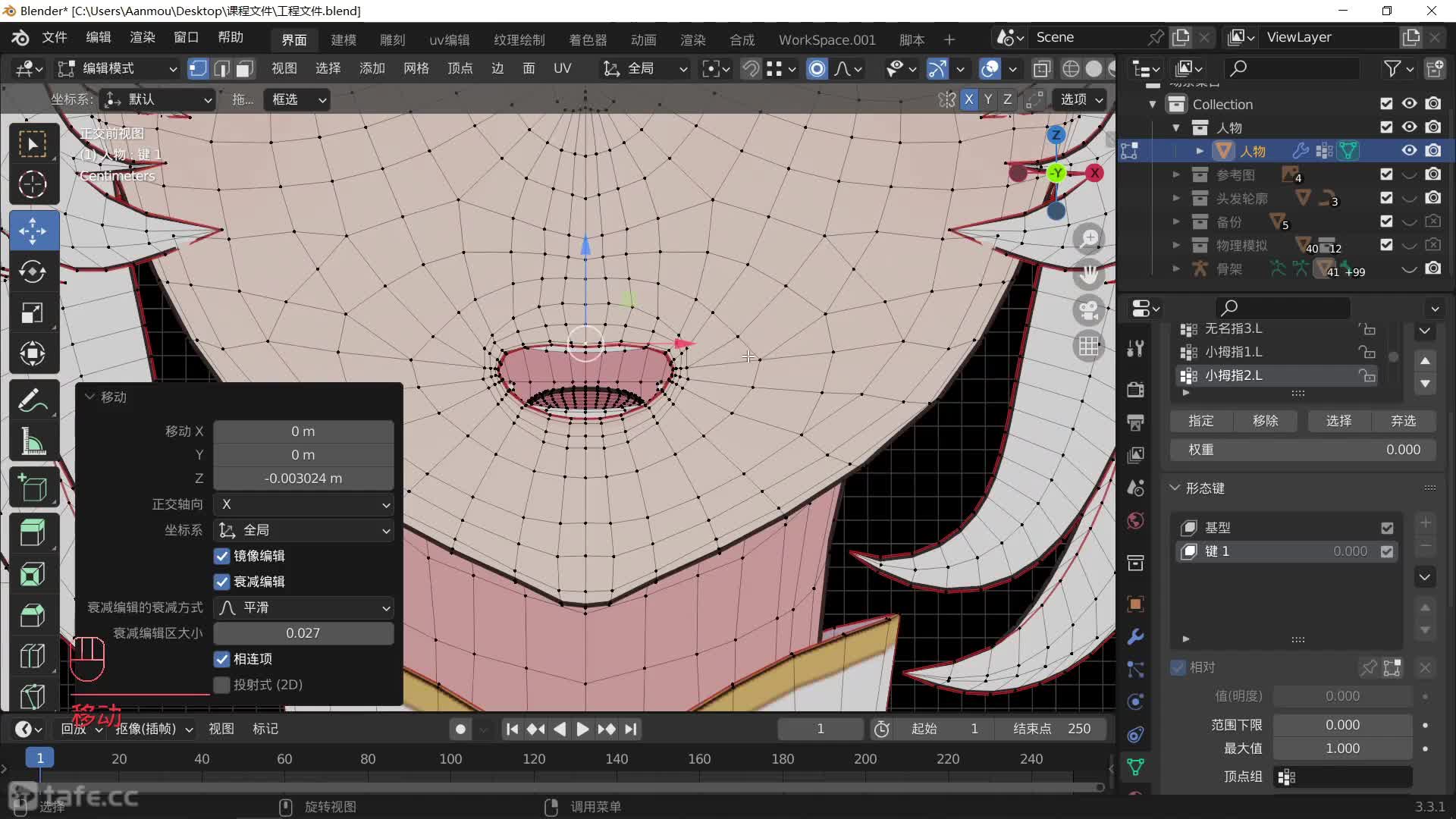Switch to face select mode
The image size is (1456, 819).
244,68
